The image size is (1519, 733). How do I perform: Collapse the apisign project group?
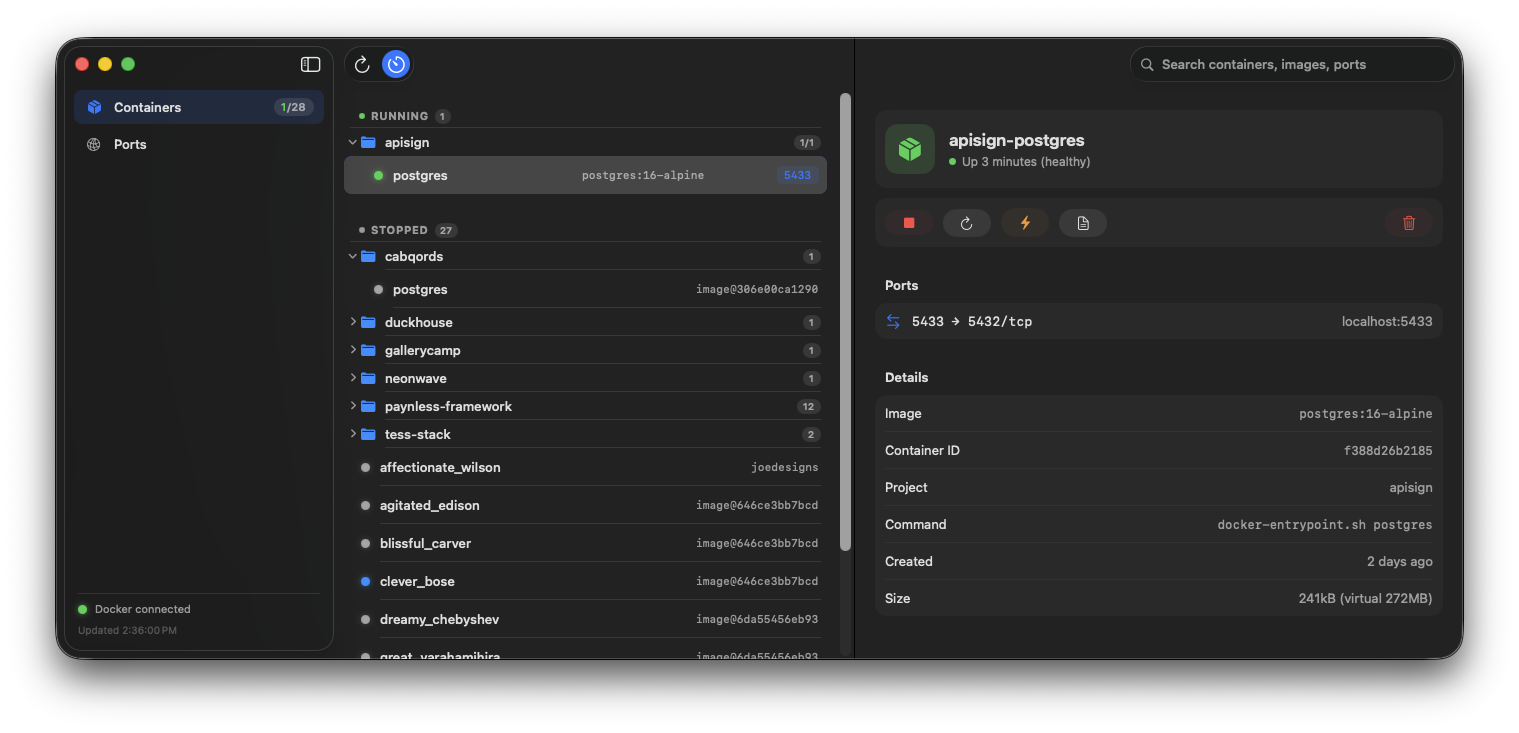coord(353,143)
